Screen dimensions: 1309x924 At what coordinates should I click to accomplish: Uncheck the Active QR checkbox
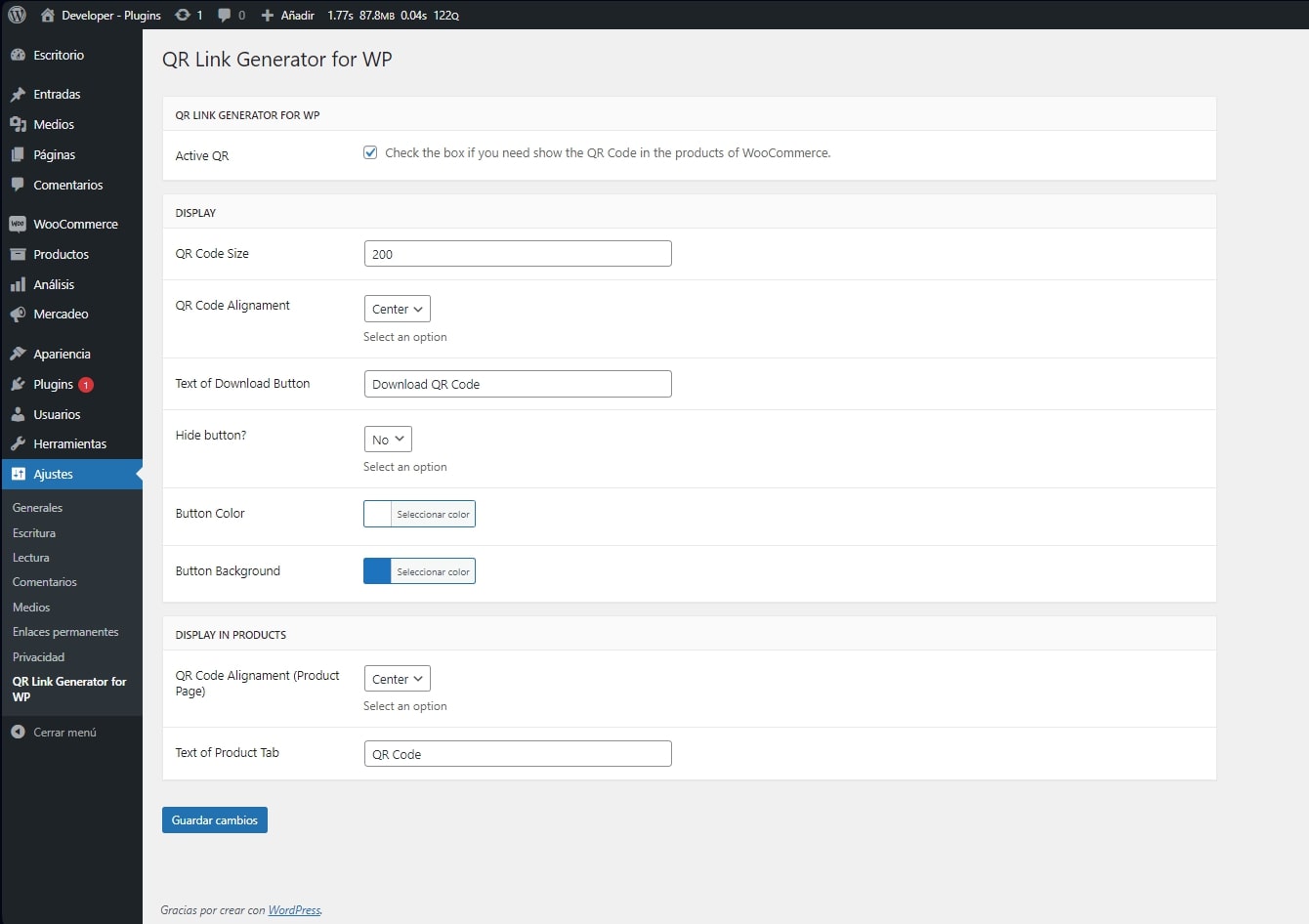click(x=370, y=152)
